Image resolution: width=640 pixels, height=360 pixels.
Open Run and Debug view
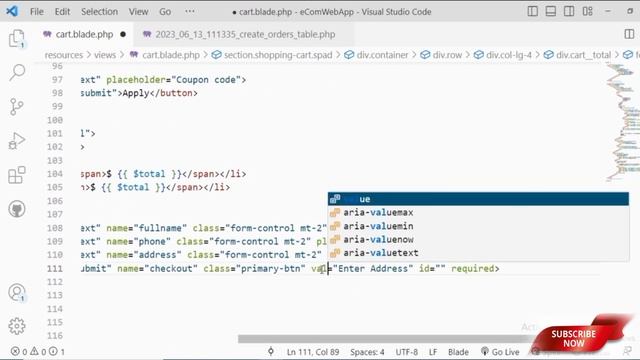click(17, 141)
